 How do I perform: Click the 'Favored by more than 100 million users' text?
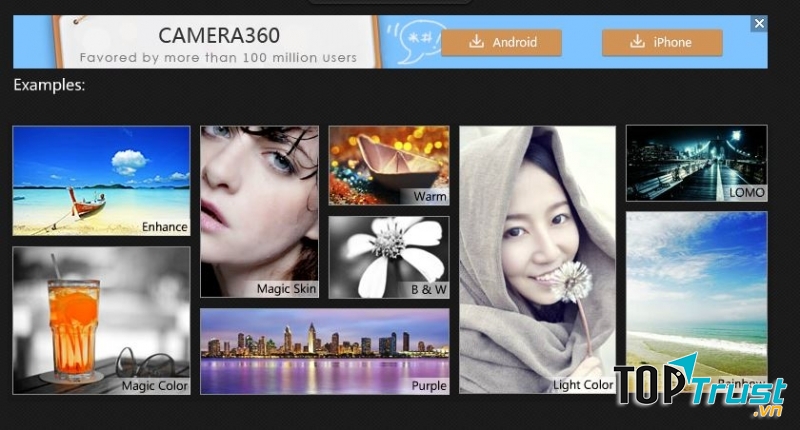218,58
